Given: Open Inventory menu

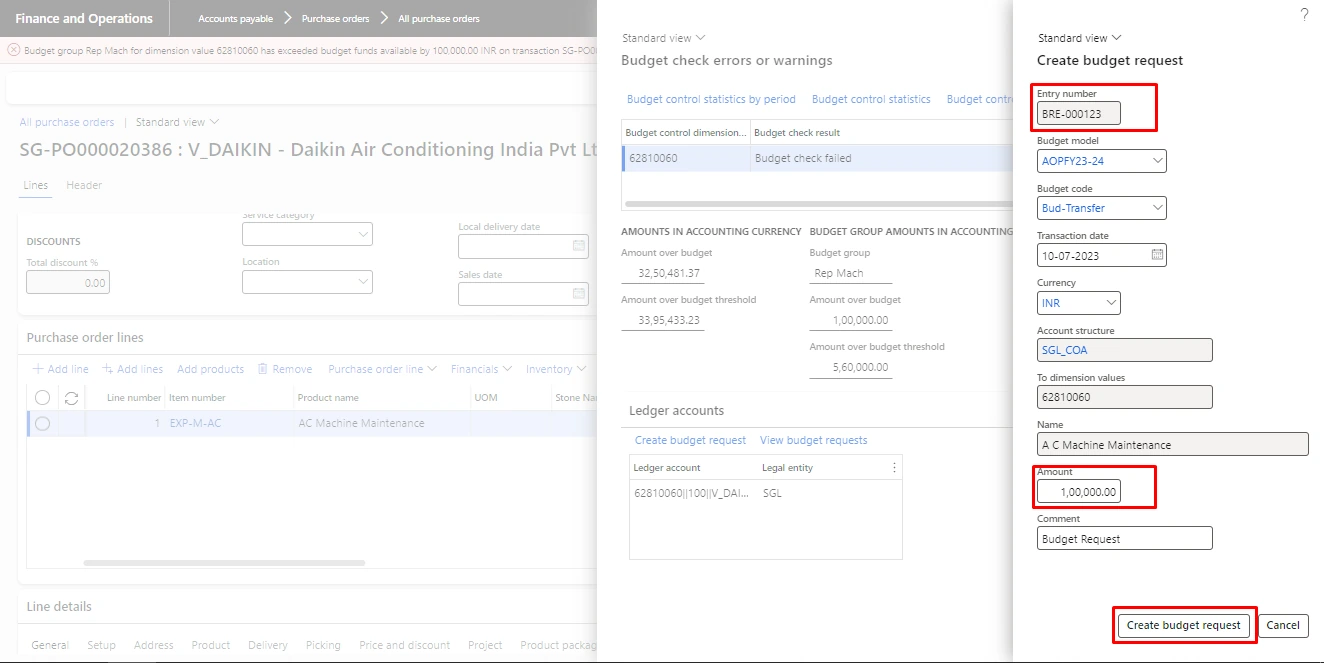Looking at the screenshot, I should [x=556, y=369].
